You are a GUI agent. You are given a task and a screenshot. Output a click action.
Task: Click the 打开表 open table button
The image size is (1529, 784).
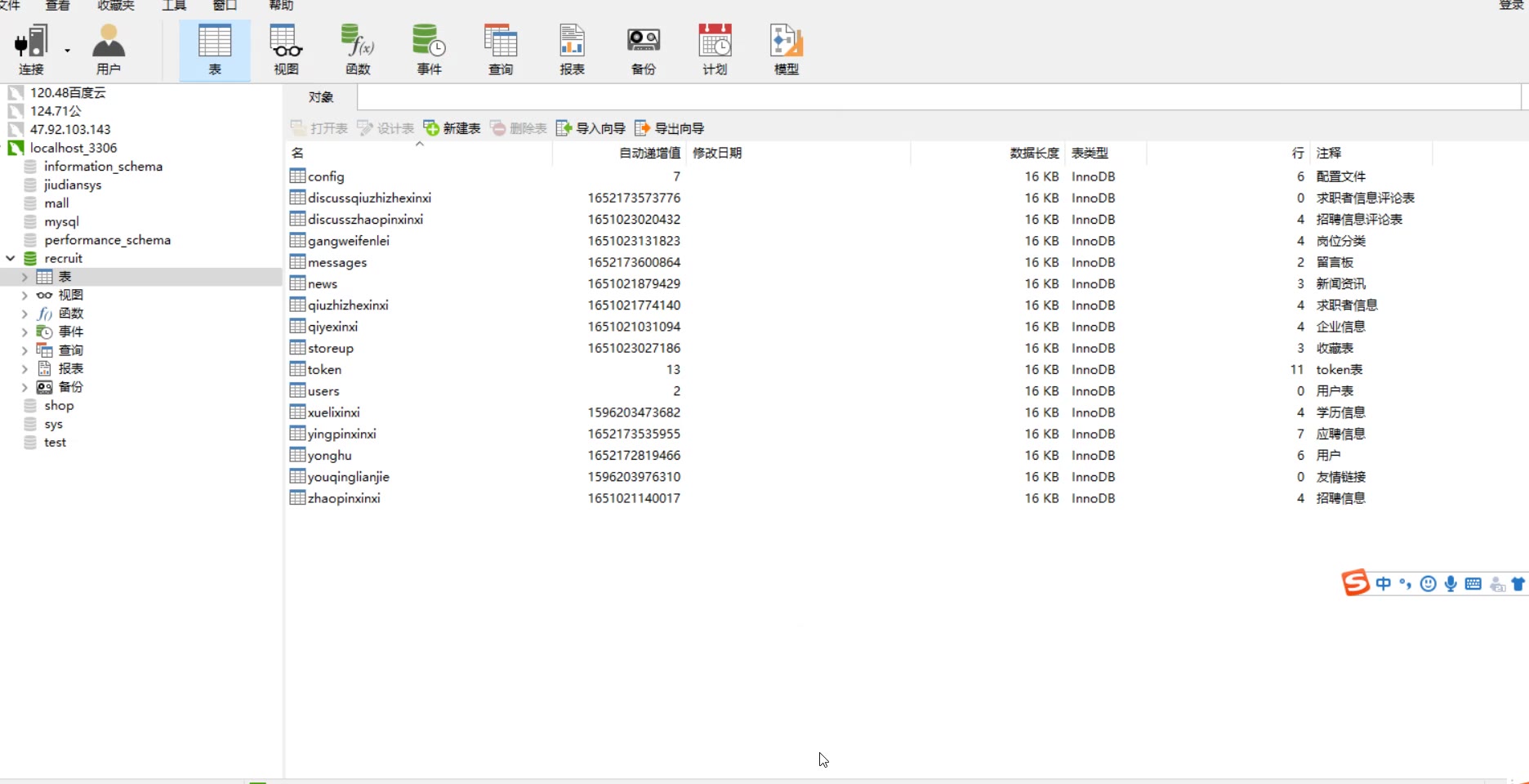319,128
